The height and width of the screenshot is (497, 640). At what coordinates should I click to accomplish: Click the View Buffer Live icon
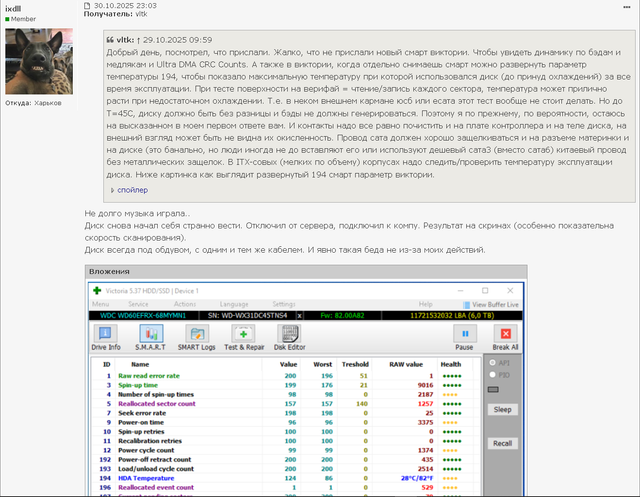466,305
